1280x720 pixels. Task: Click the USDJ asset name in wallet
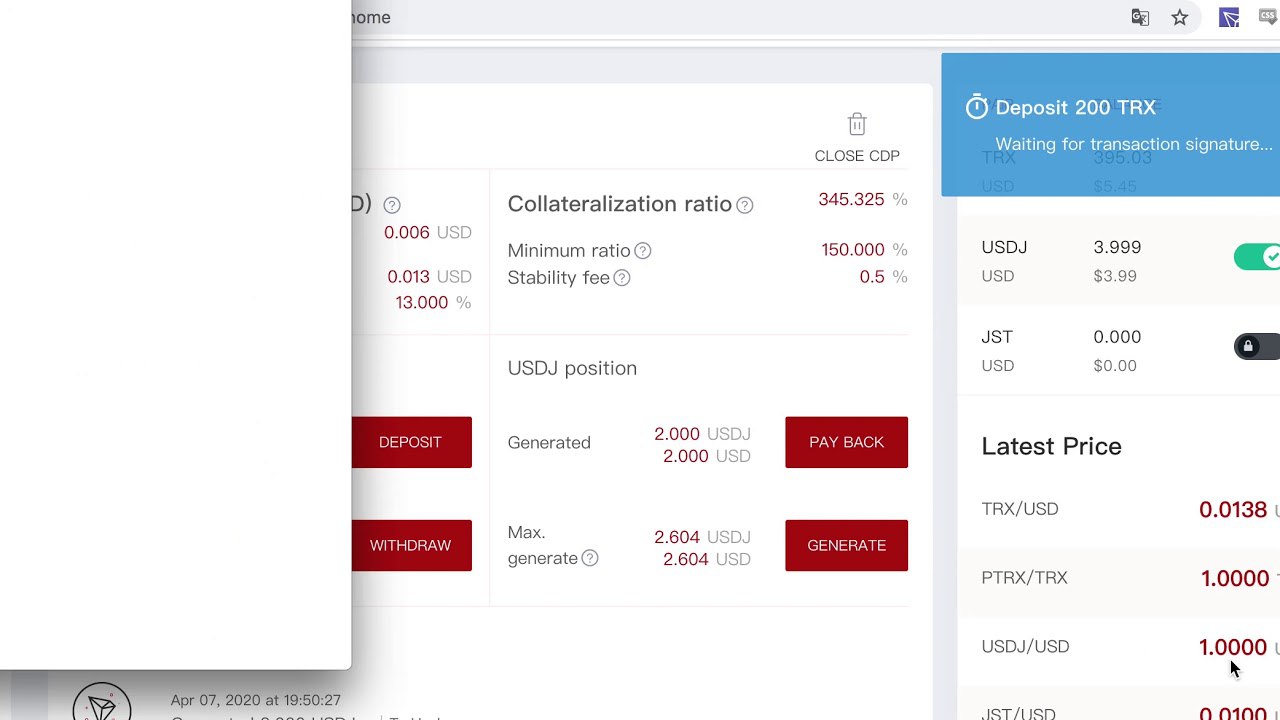pyautogui.click(x=1004, y=247)
